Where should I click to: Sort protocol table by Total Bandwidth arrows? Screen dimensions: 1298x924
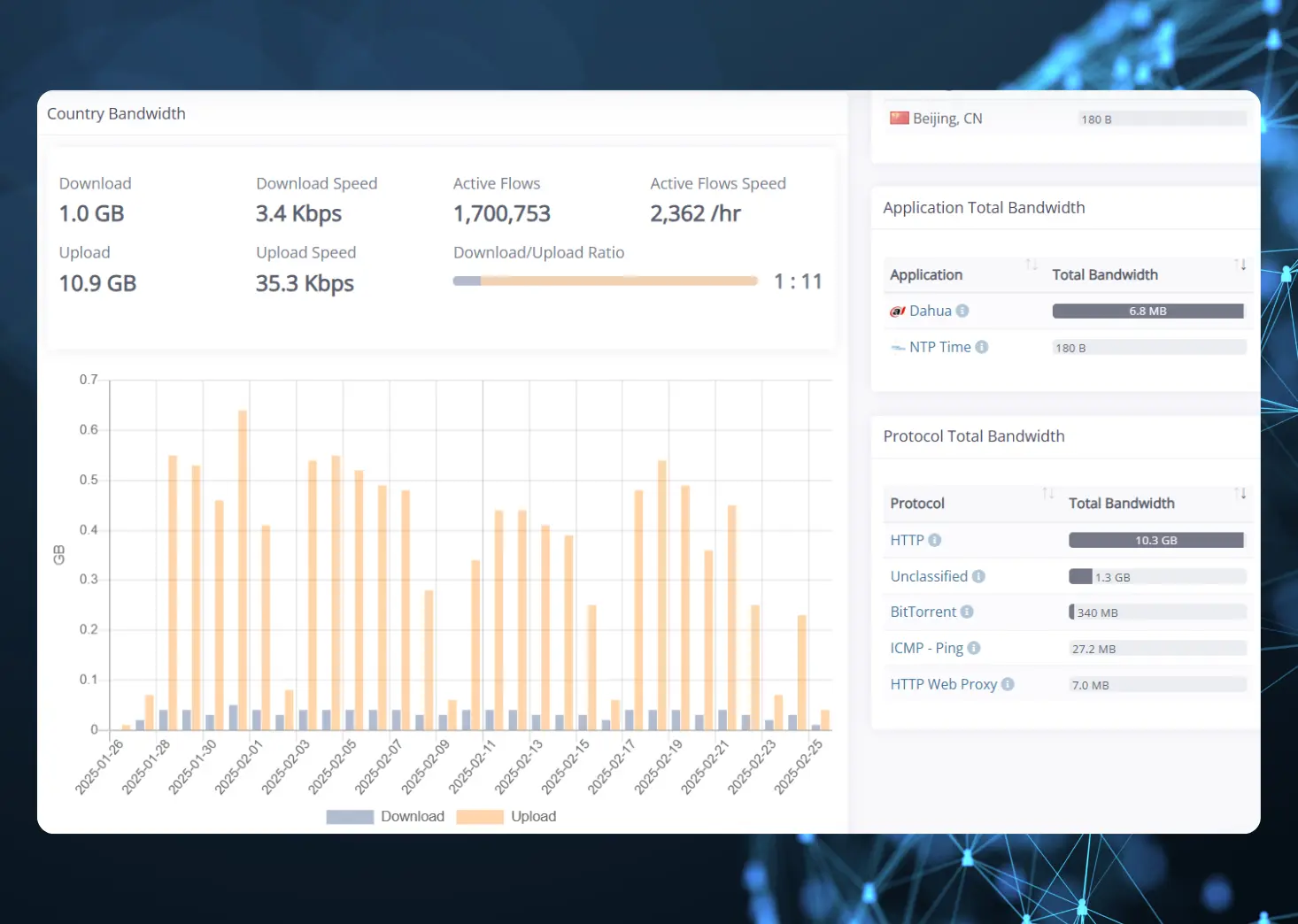point(1240,493)
